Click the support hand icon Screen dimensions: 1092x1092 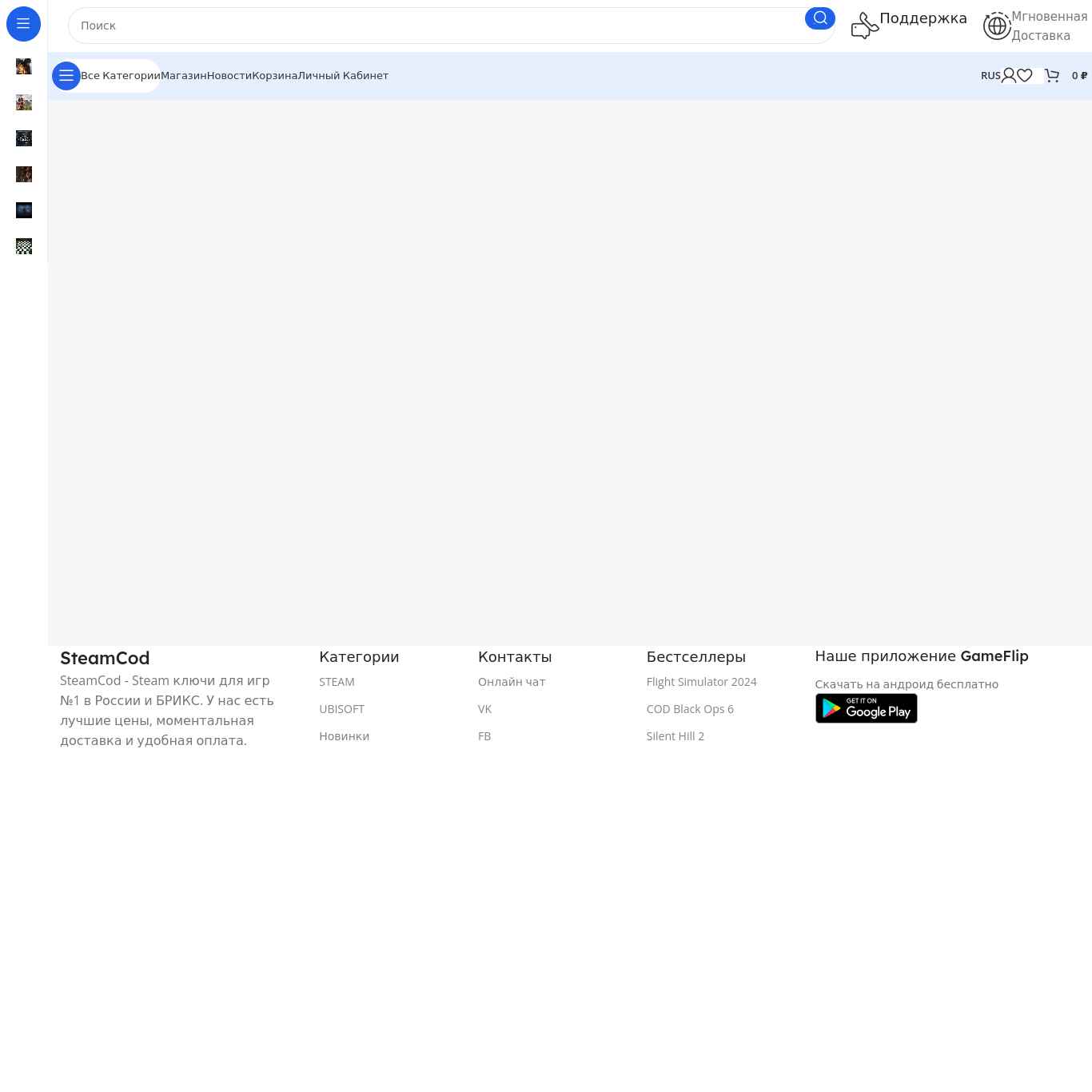click(x=865, y=26)
